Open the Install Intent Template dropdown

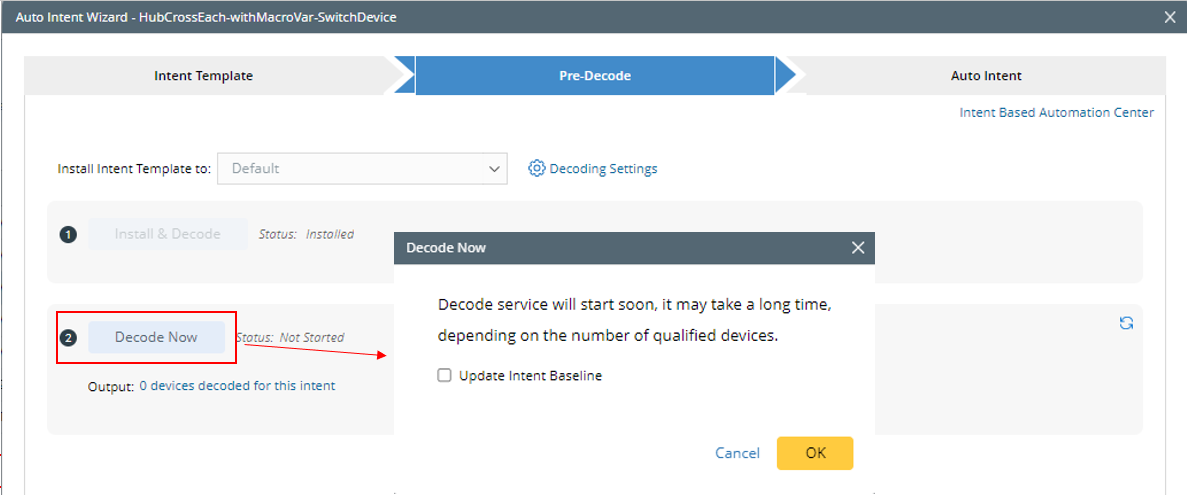[362, 169]
